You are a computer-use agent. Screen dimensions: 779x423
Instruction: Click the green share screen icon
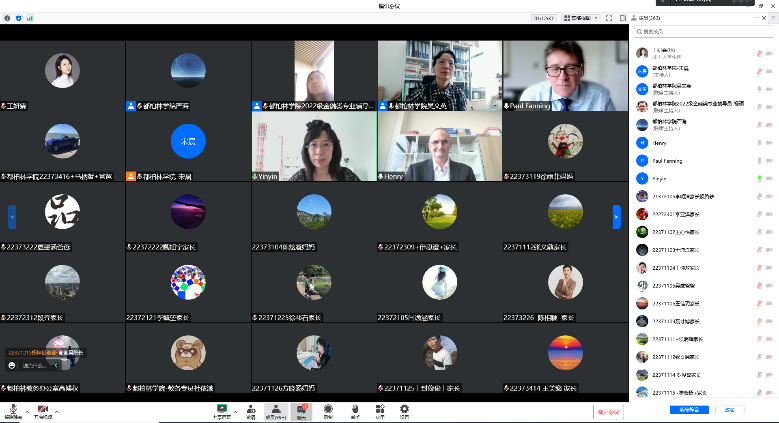coord(221,409)
